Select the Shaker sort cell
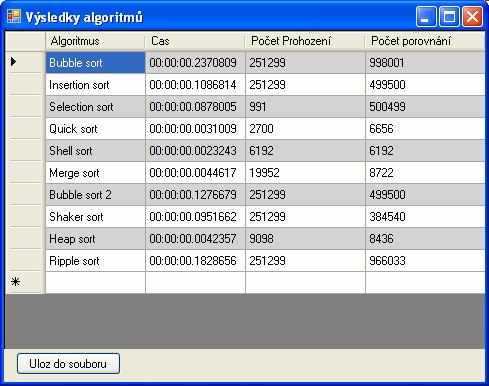This screenshot has height=386, width=489. tap(95, 217)
